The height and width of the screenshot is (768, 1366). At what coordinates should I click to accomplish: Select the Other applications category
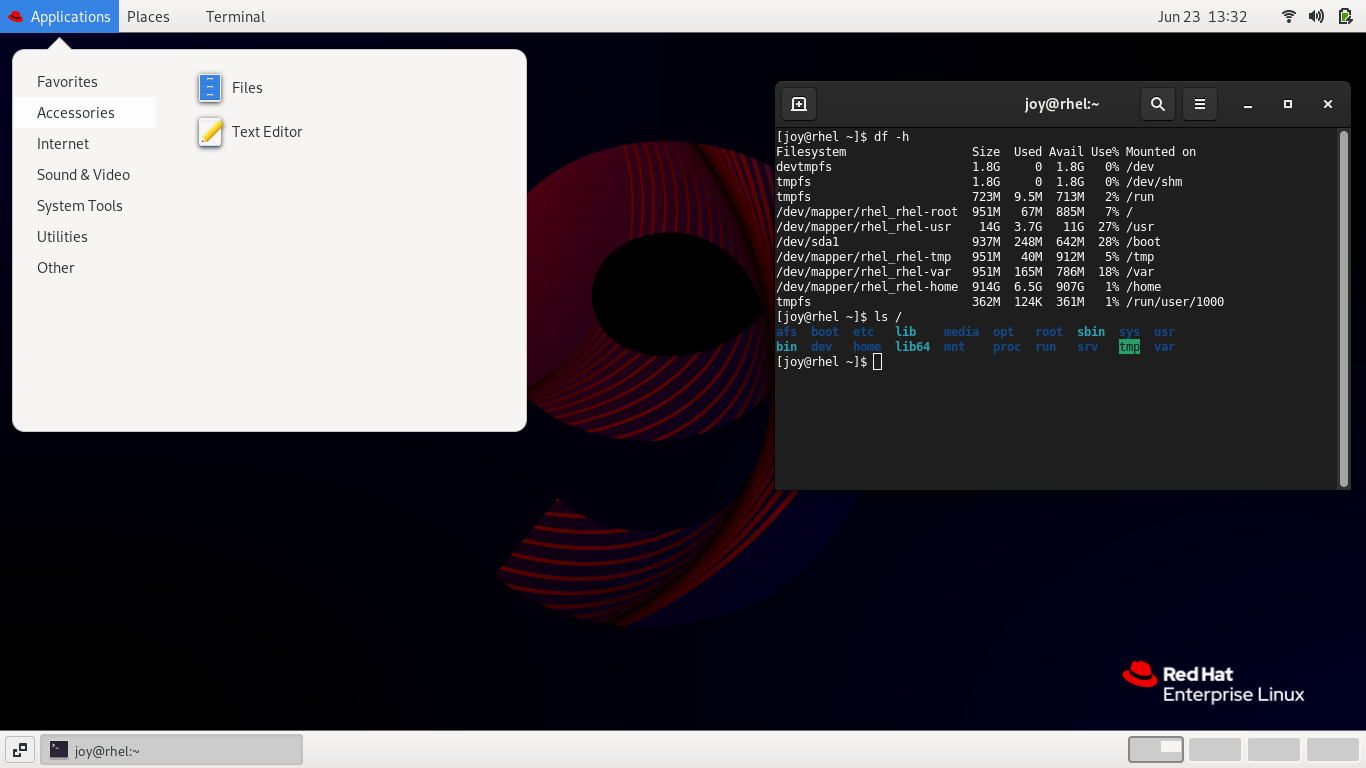55,267
